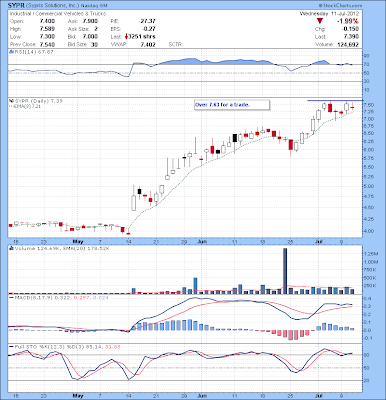Viewport: 386px width, 400px height.
Task: Click the EMA(9) line legend marker
Action: (x=11, y=106)
